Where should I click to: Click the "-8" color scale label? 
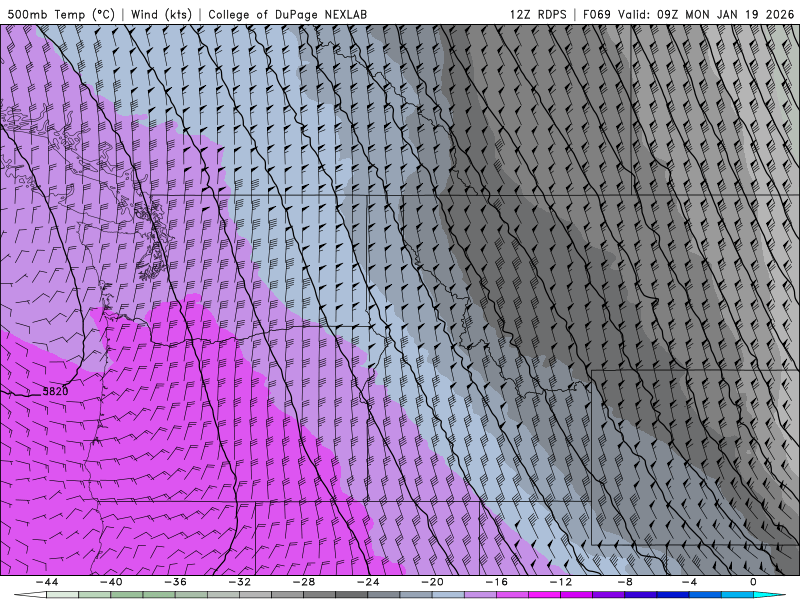[x=625, y=582]
